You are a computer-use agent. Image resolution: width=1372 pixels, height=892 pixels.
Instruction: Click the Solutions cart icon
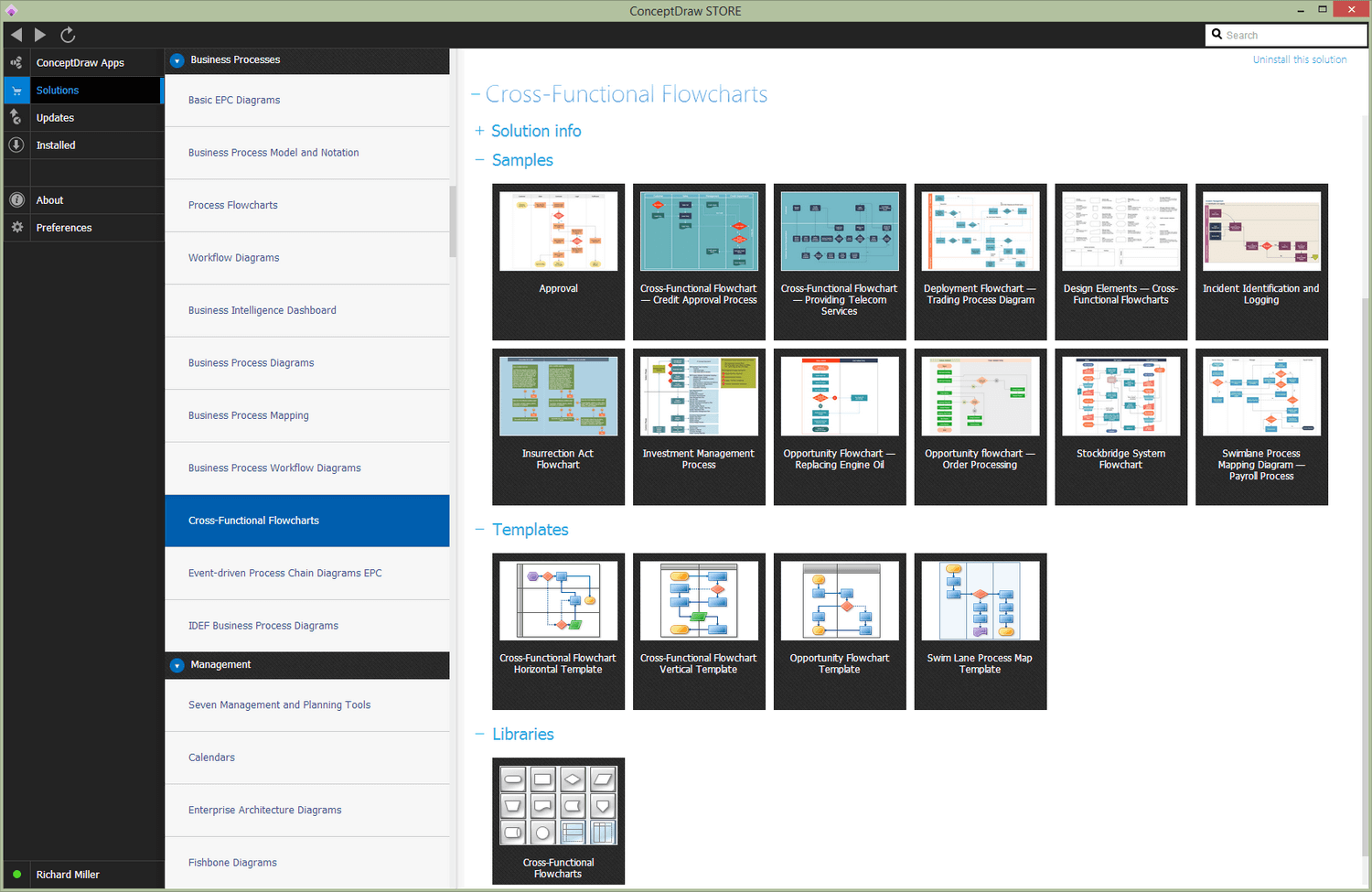(x=16, y=90)
